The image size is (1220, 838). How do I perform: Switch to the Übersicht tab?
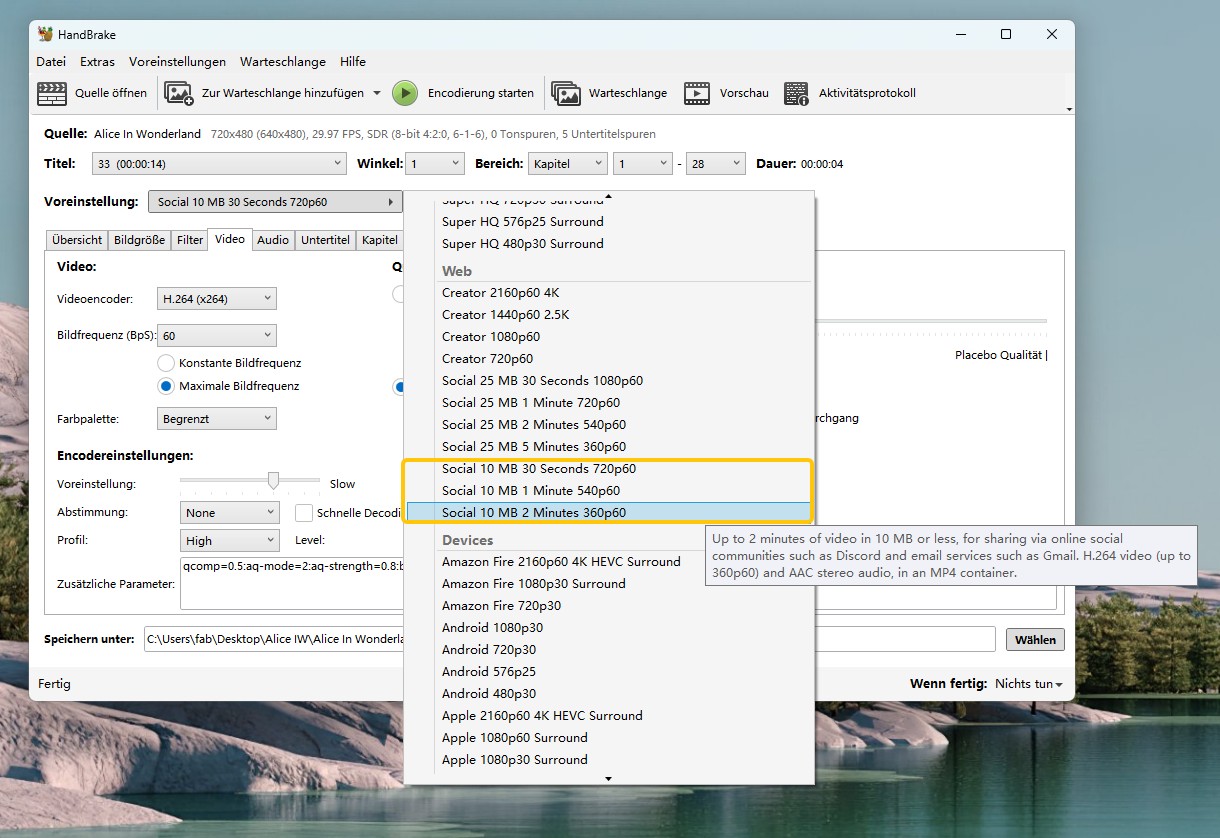(77, 240)
